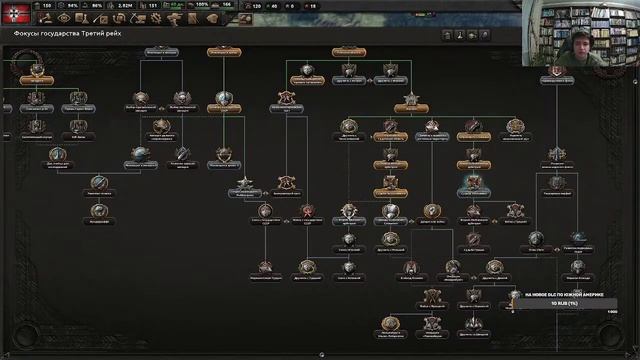Select the Судьба Чехословакии iron cross focus

click(x=390, y=187)
